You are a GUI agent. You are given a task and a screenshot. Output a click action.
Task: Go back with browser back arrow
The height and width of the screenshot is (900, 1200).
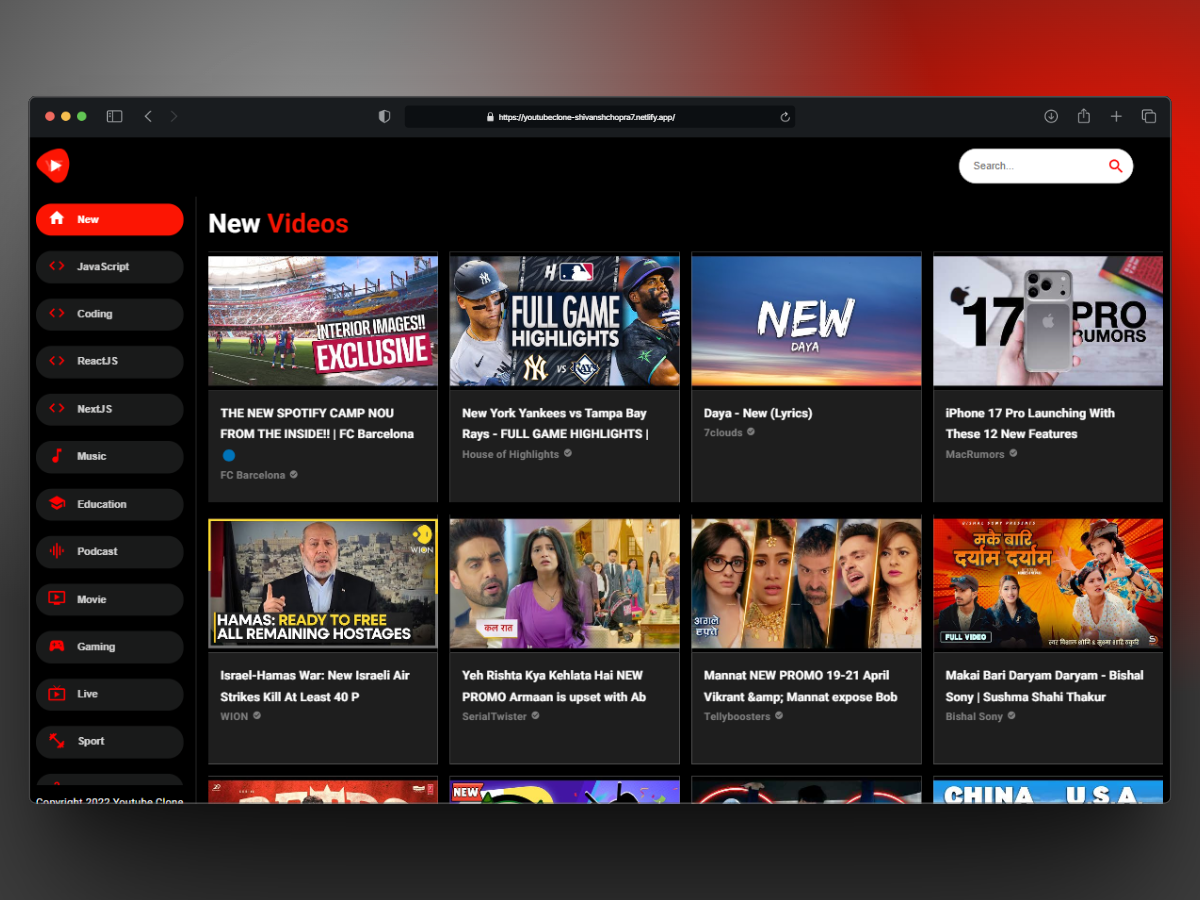tap(148, 116)
